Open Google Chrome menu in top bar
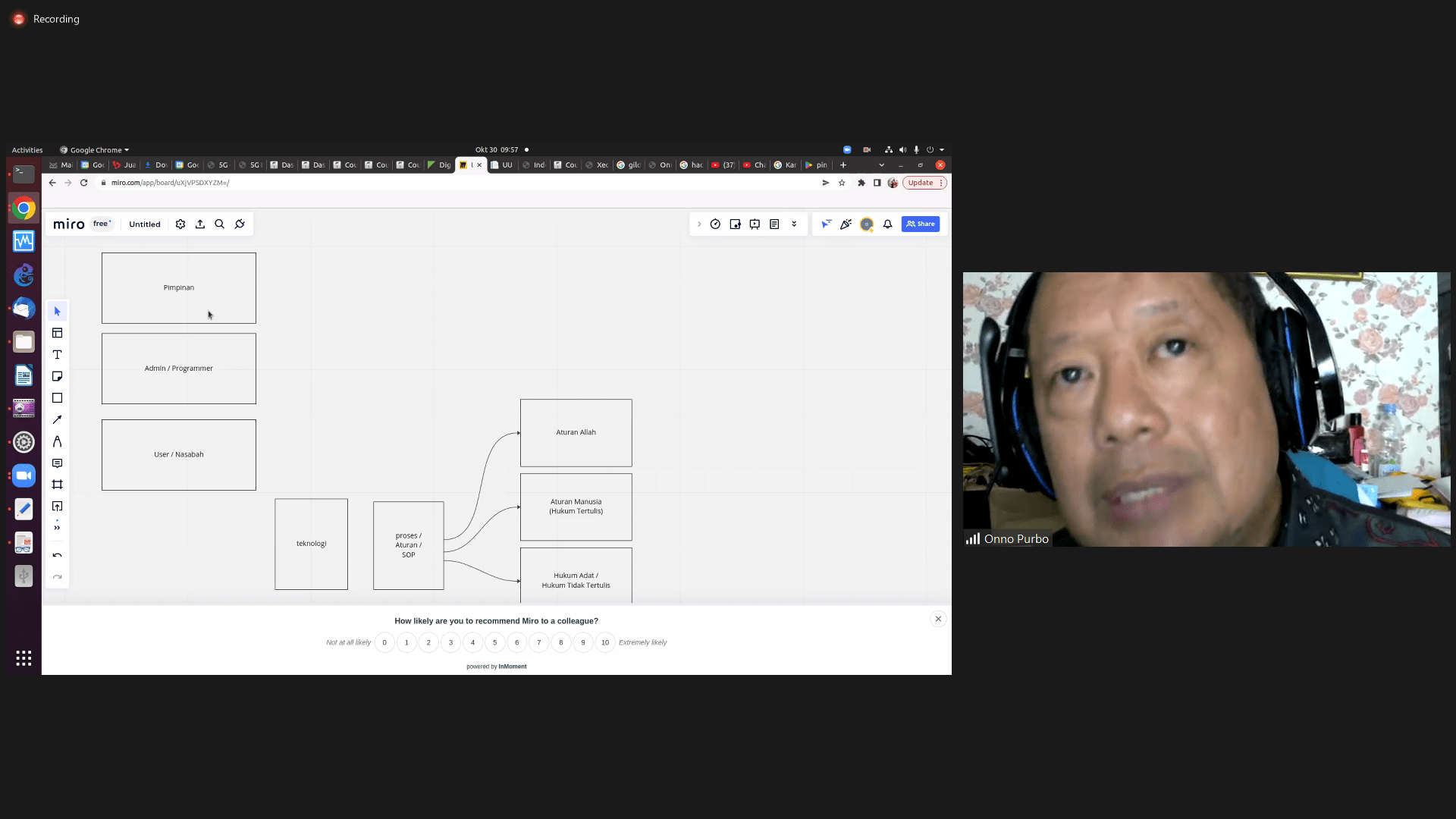Image resolution: width=1456 pixels, height=819 pixels. (95, 150)
